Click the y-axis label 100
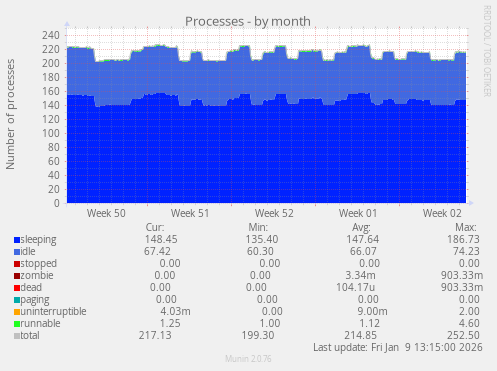 coord(51,133)
